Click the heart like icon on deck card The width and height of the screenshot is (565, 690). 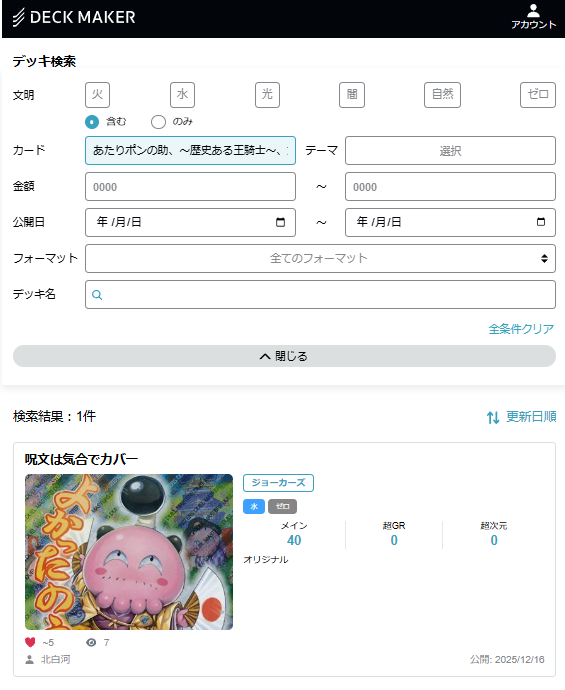click(x=30, y=642)
